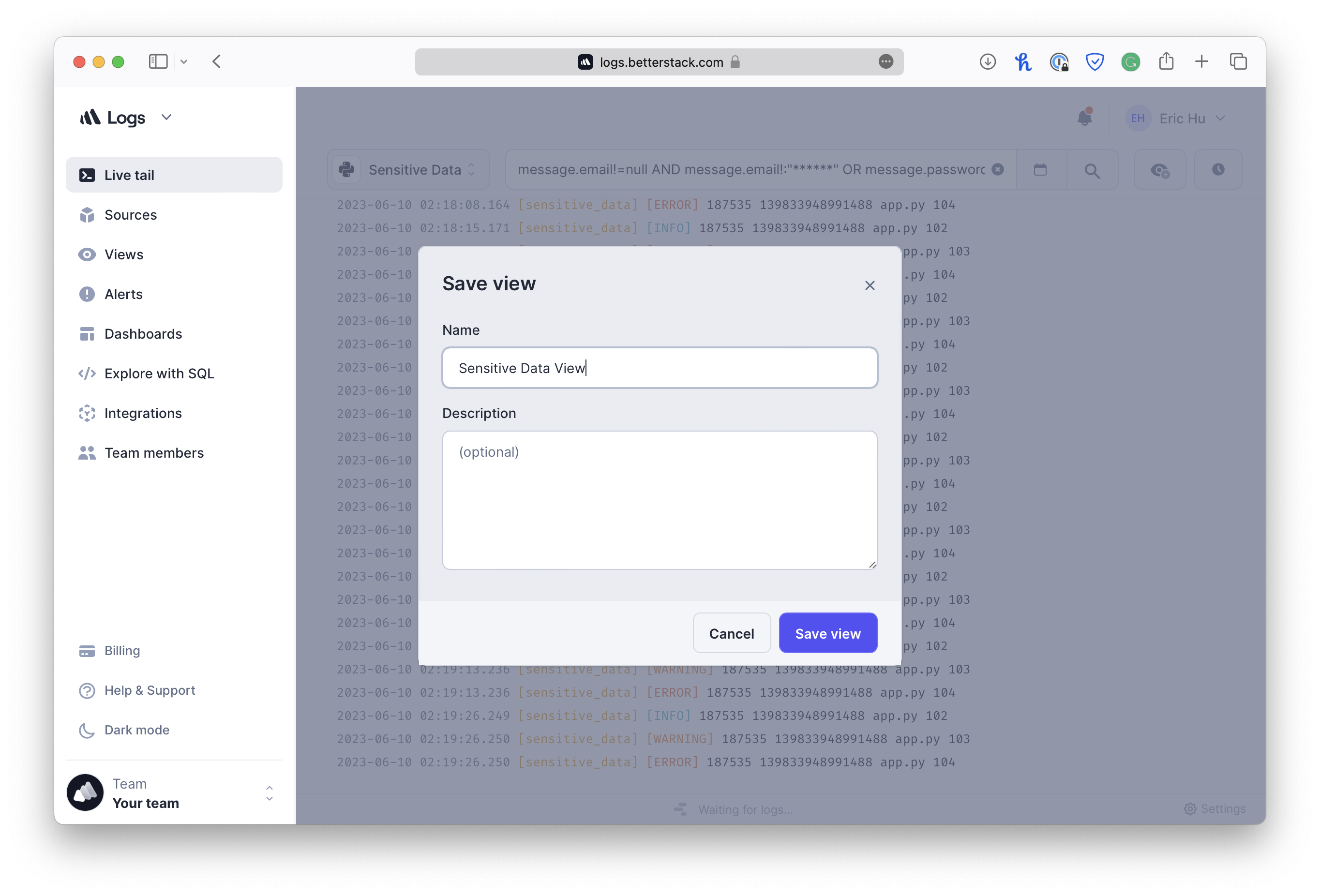The height and width of the screenshot is (896, 1320).
Task: Select Explore with SQL
Action: tap(174, 373)
